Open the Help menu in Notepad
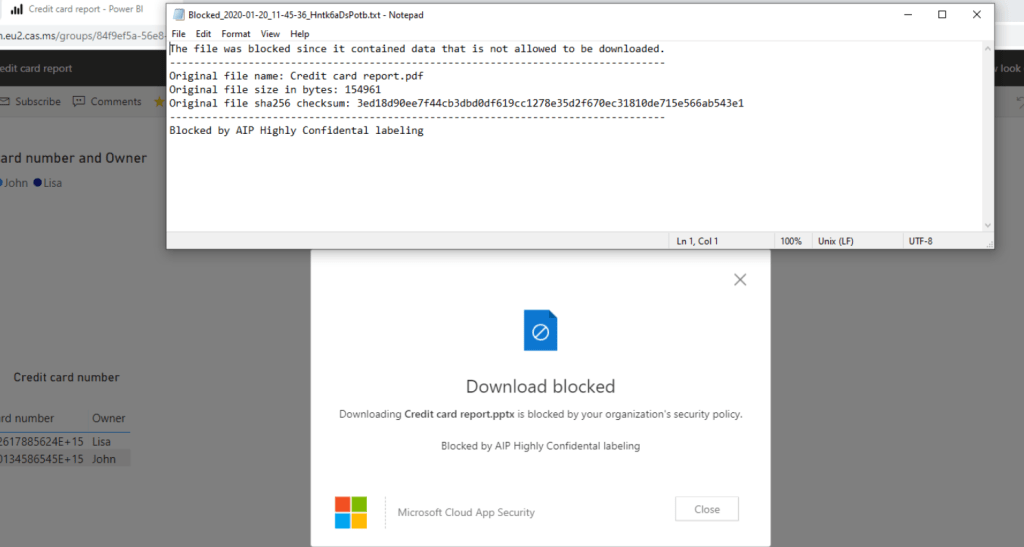This screenshot has height=547, width=1024. (x=299, y=34)
